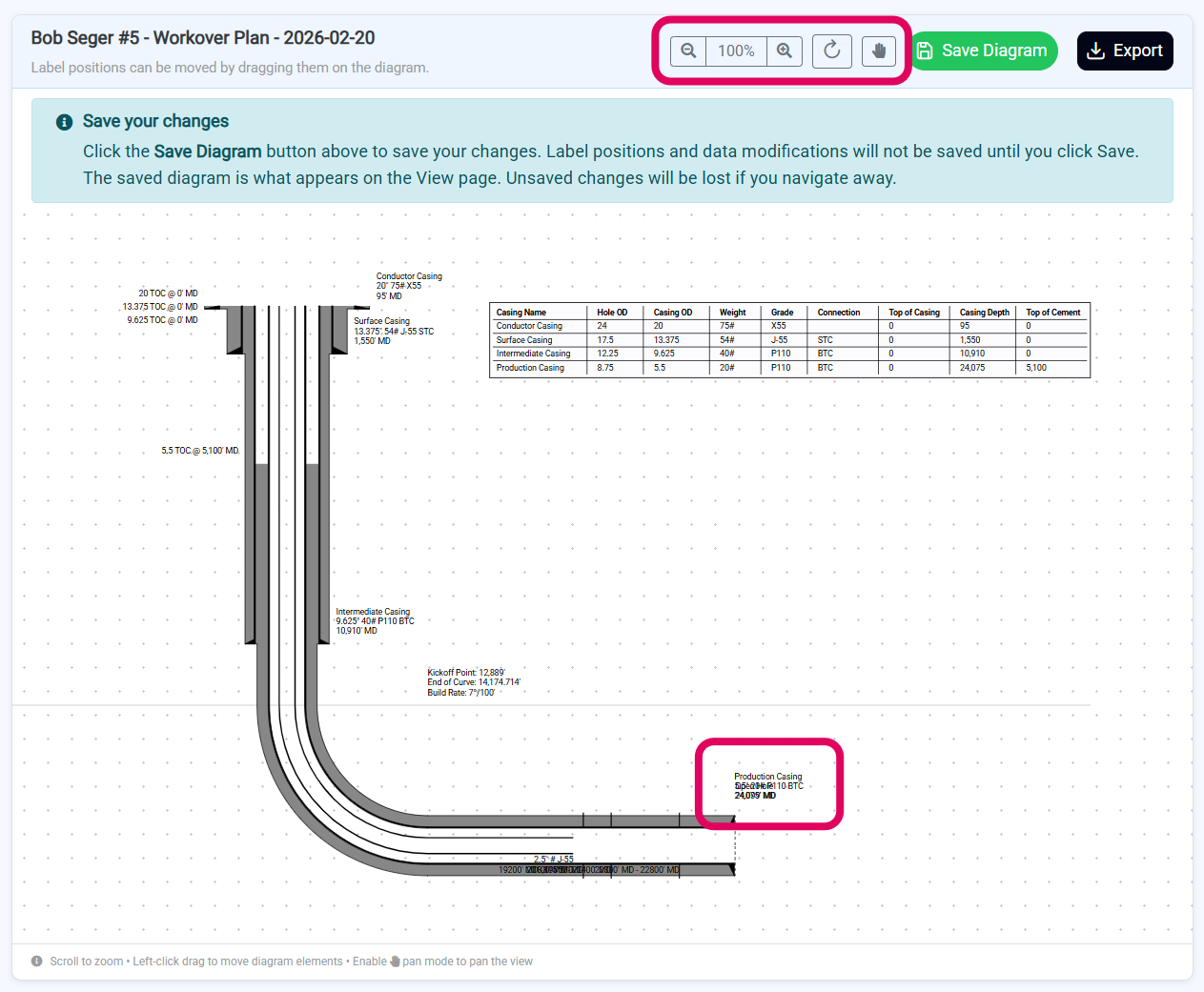Viewport: 1204px width, 992px height.
Task: Click the info icon in the footer hint
Action: (x=37, y=962)
